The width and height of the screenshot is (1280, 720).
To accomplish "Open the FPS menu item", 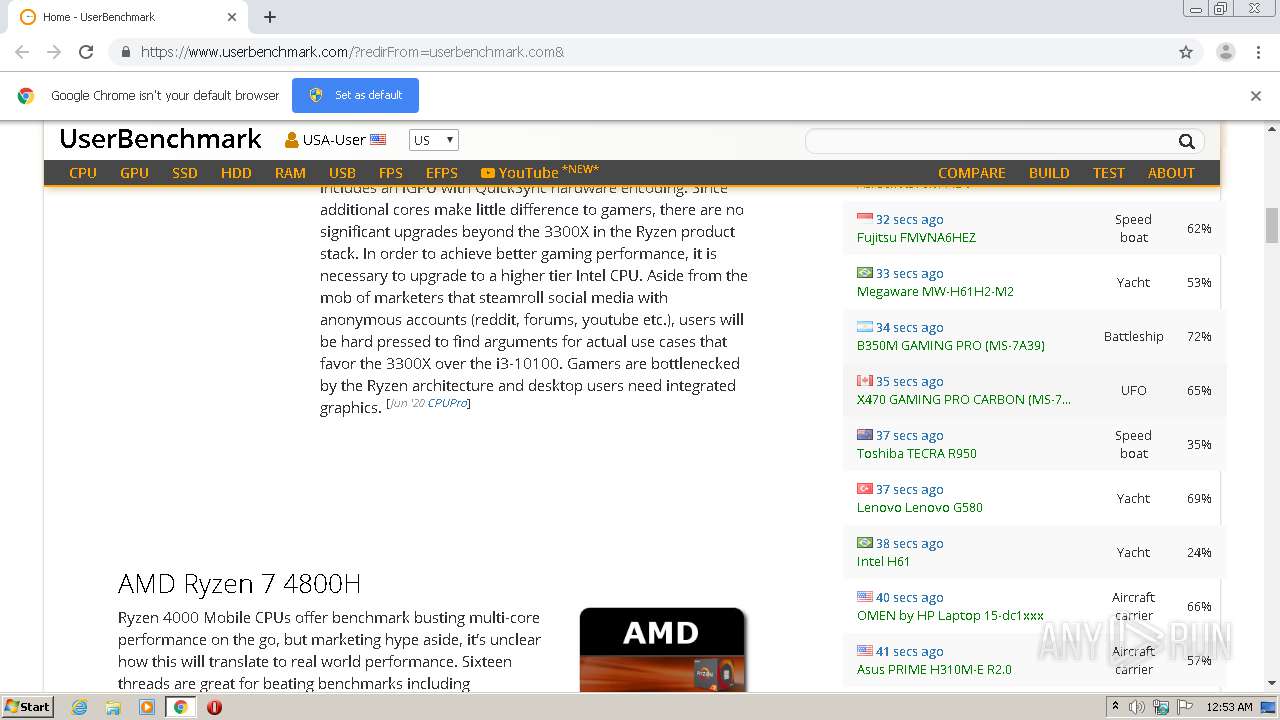I will click(x=391, y=173).
